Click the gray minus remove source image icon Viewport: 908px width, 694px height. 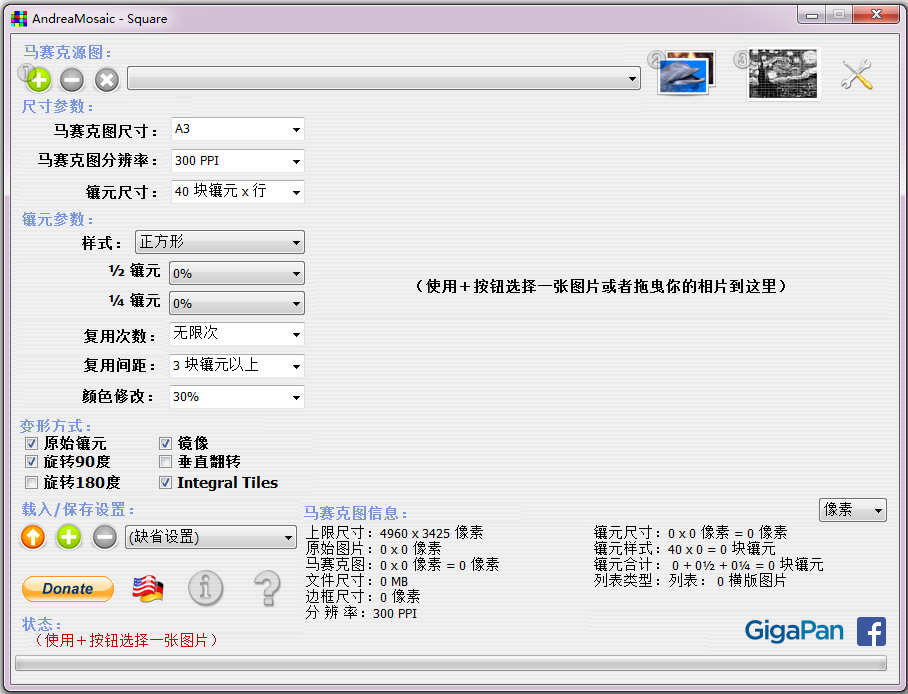tap(72, 80)
